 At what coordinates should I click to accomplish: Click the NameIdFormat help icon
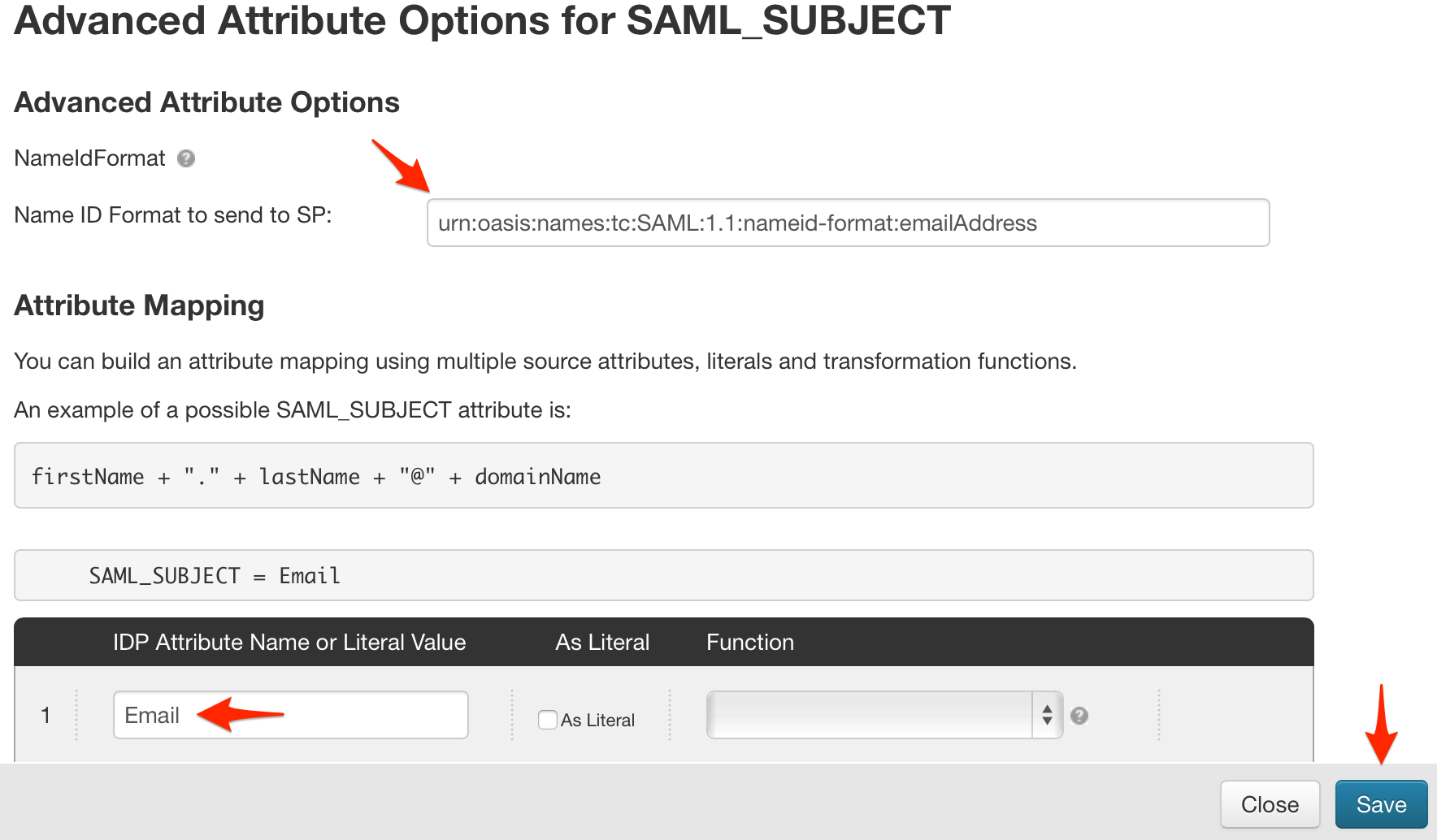click(186, 158)
